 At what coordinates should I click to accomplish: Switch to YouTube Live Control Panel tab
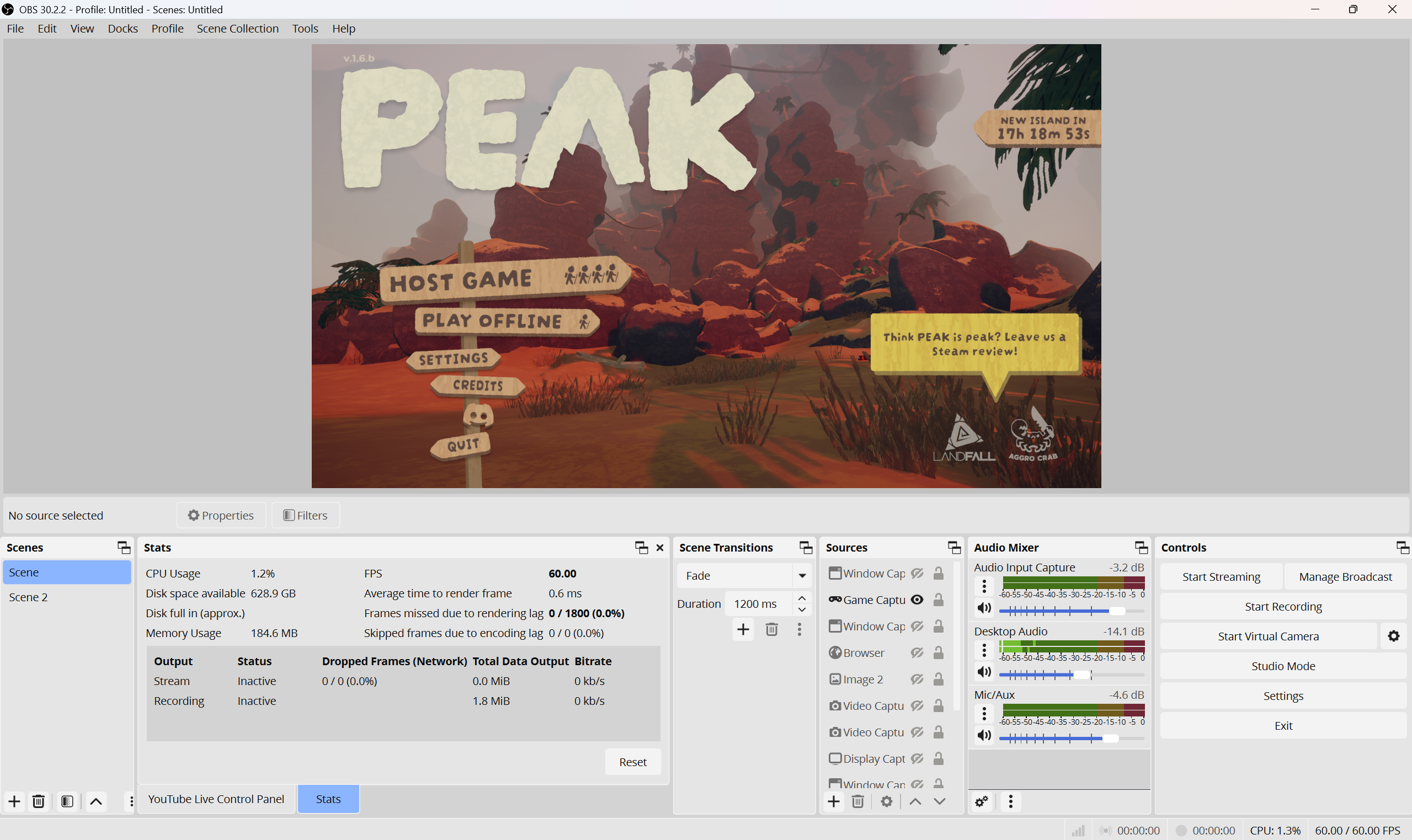[216, 799]
